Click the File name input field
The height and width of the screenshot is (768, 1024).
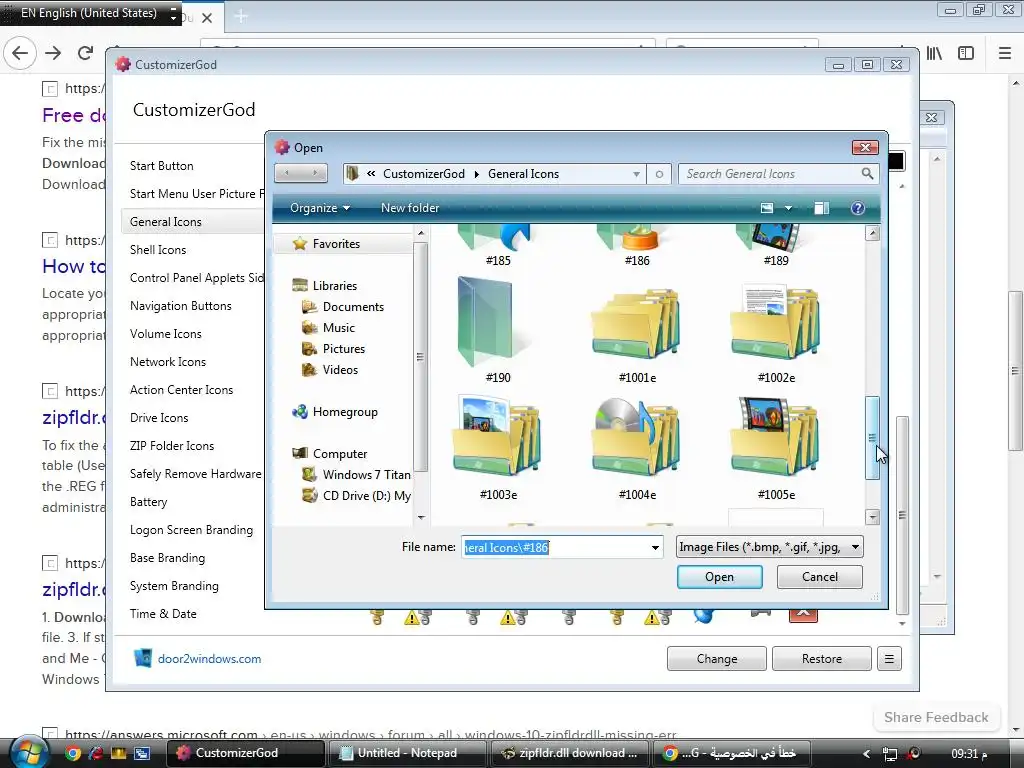[554, 547]
